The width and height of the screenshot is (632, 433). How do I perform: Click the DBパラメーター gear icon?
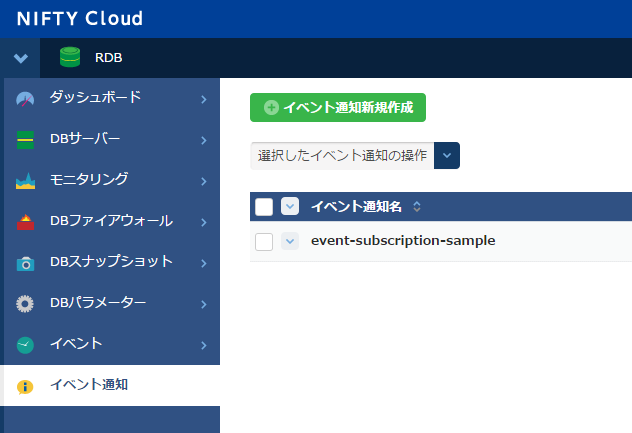pyautogui.click(x=25, y=304)
